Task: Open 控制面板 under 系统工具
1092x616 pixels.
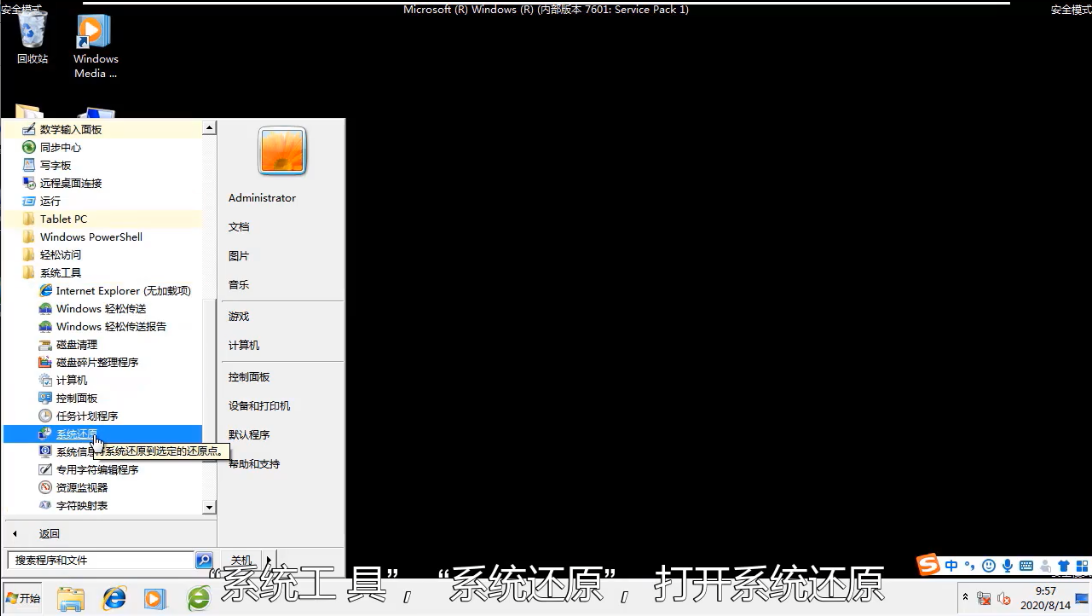Action: (102, 398)
